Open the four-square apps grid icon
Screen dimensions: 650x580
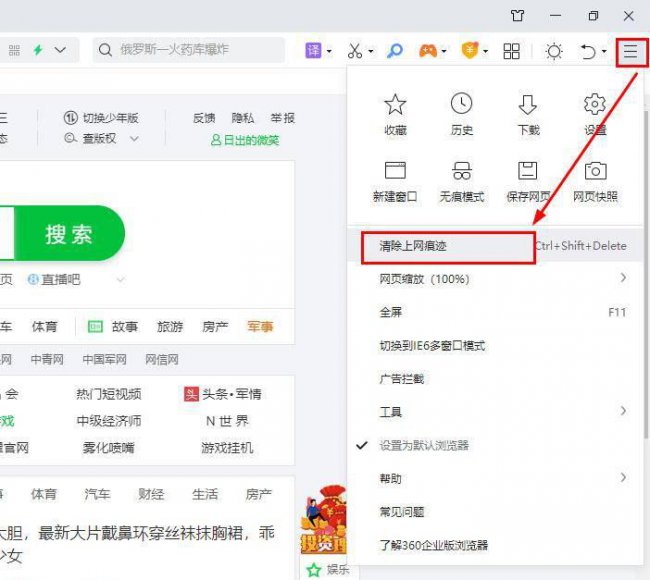pos(511,51)
